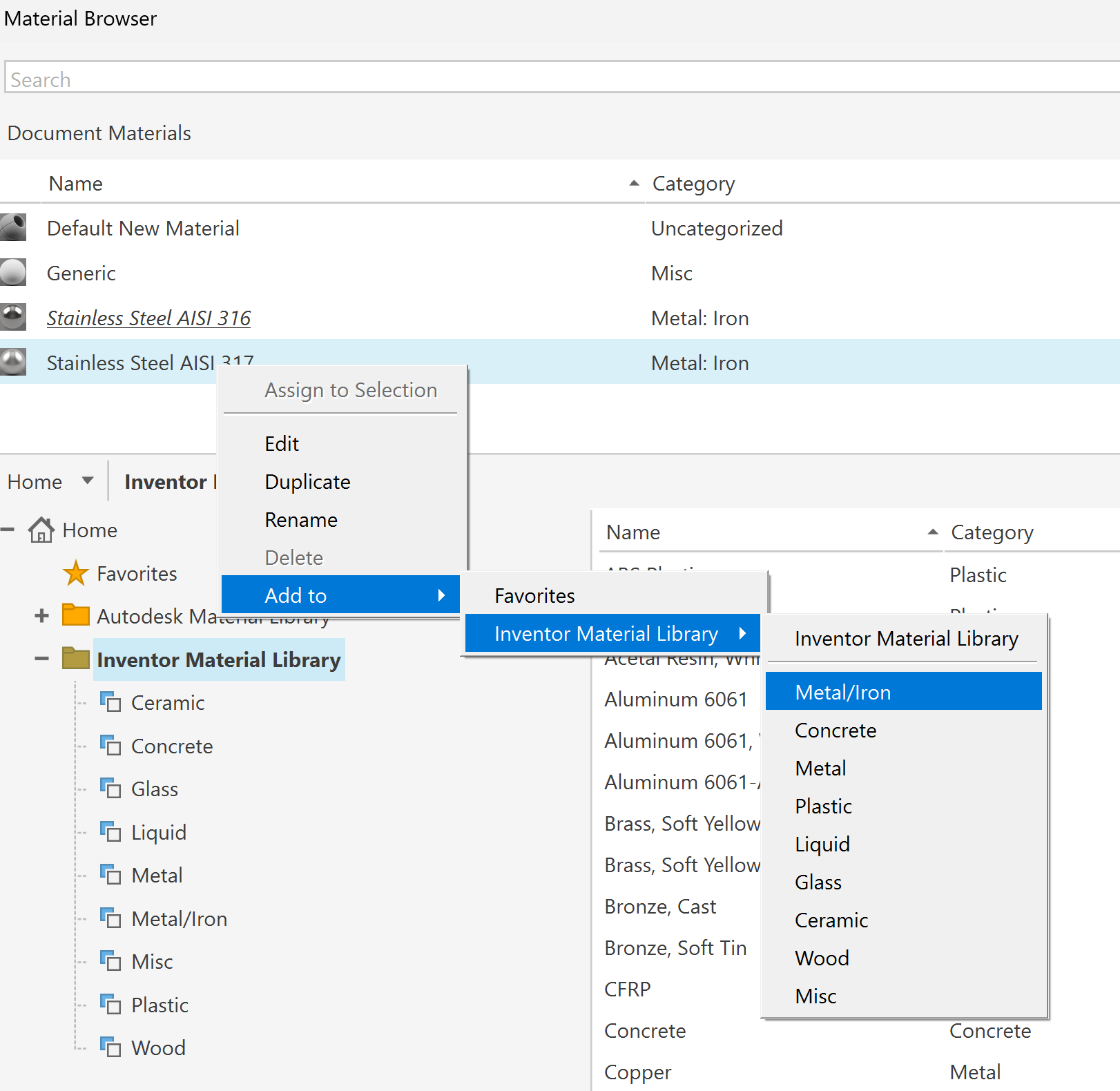
Task: Click the Wood category icon in tree
Action: point(110,1047)
